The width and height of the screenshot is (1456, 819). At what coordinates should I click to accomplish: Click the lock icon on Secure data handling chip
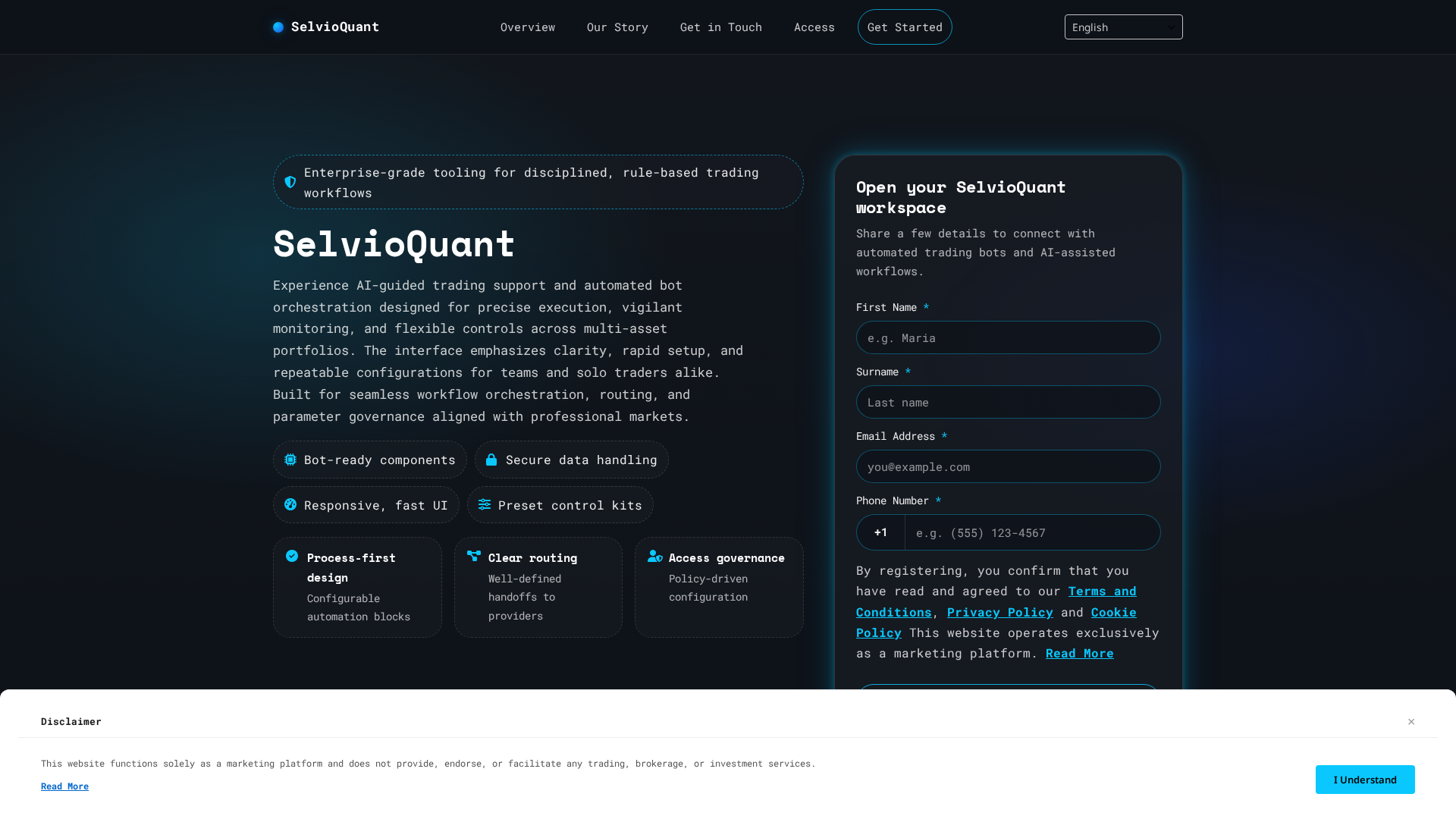pos(491,460)
